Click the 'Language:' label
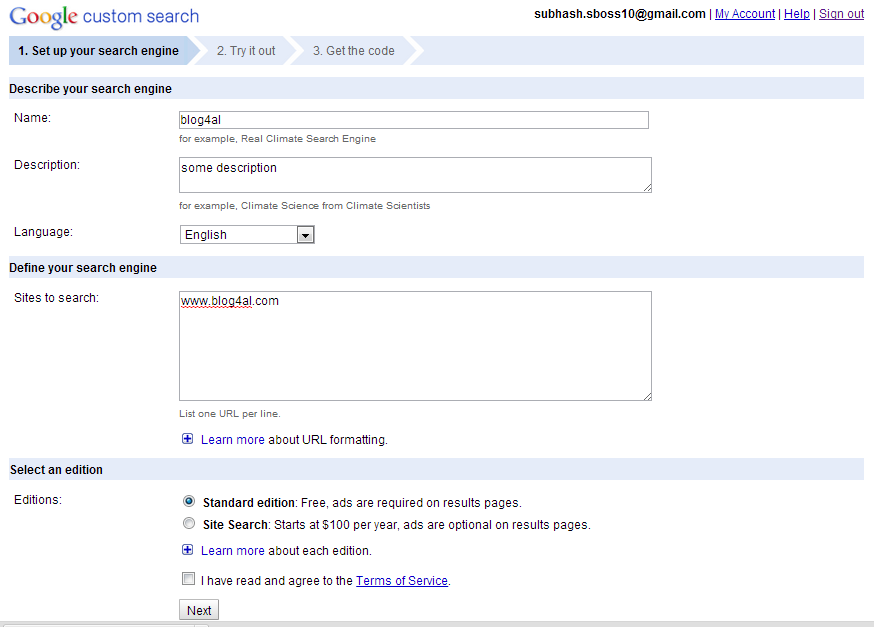Image resolution: width=874 pixels, height=627 pixels. point(43,232)
